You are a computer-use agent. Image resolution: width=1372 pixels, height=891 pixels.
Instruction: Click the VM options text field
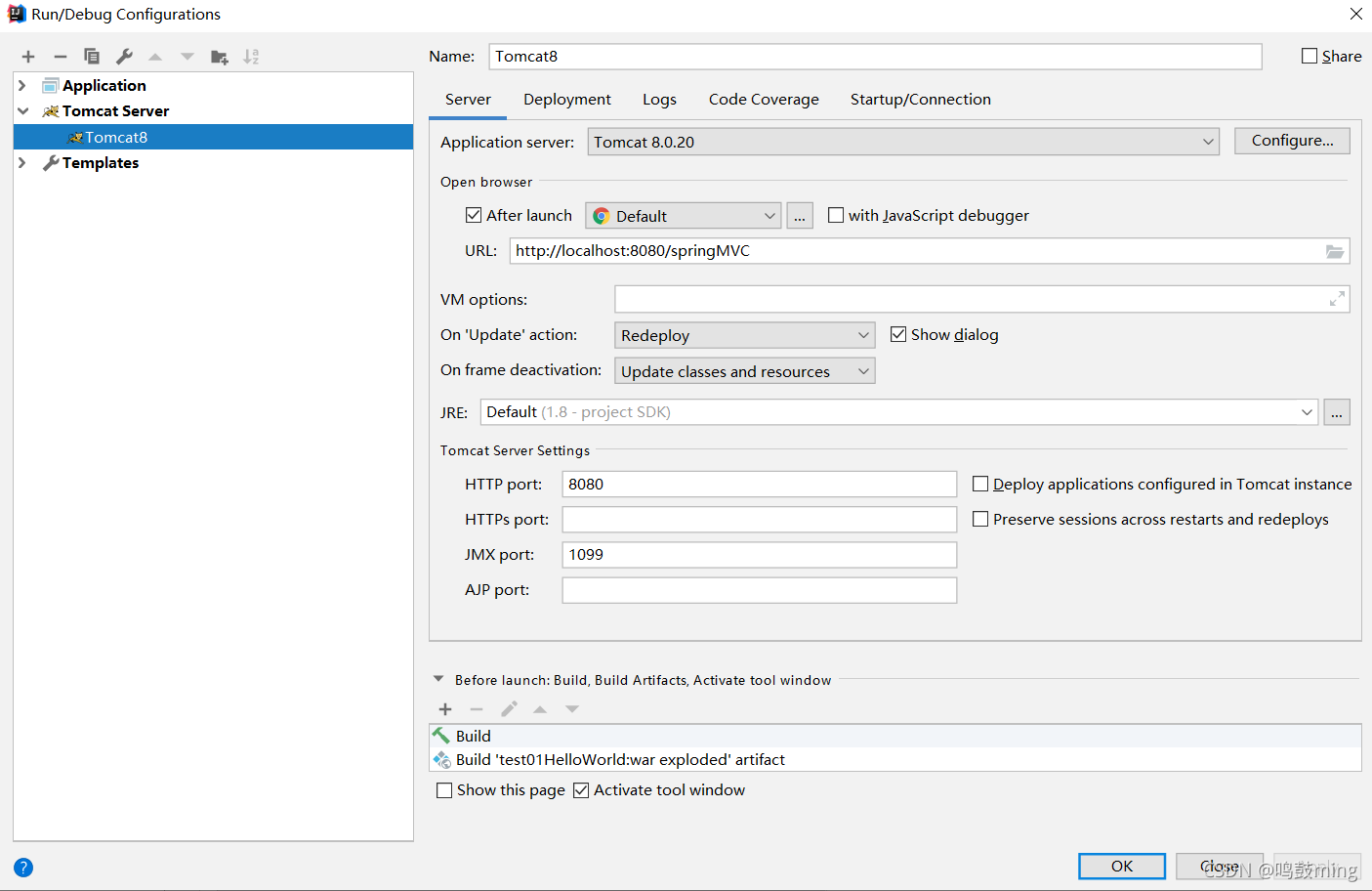[x=981, y=299]
